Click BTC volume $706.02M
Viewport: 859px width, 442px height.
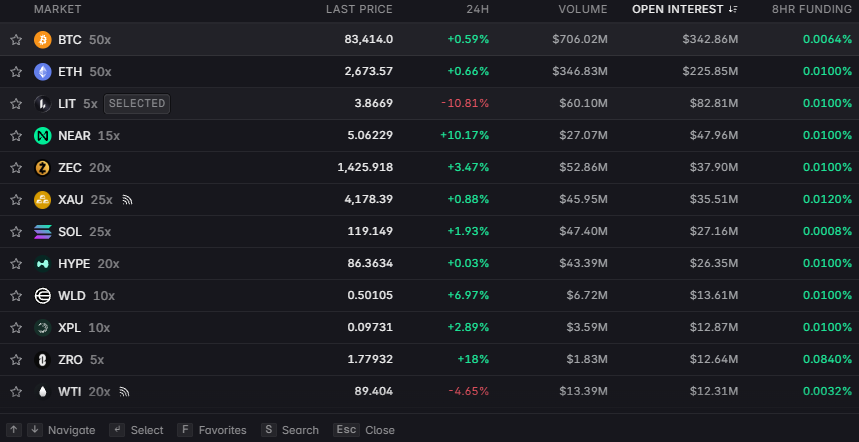580,39
